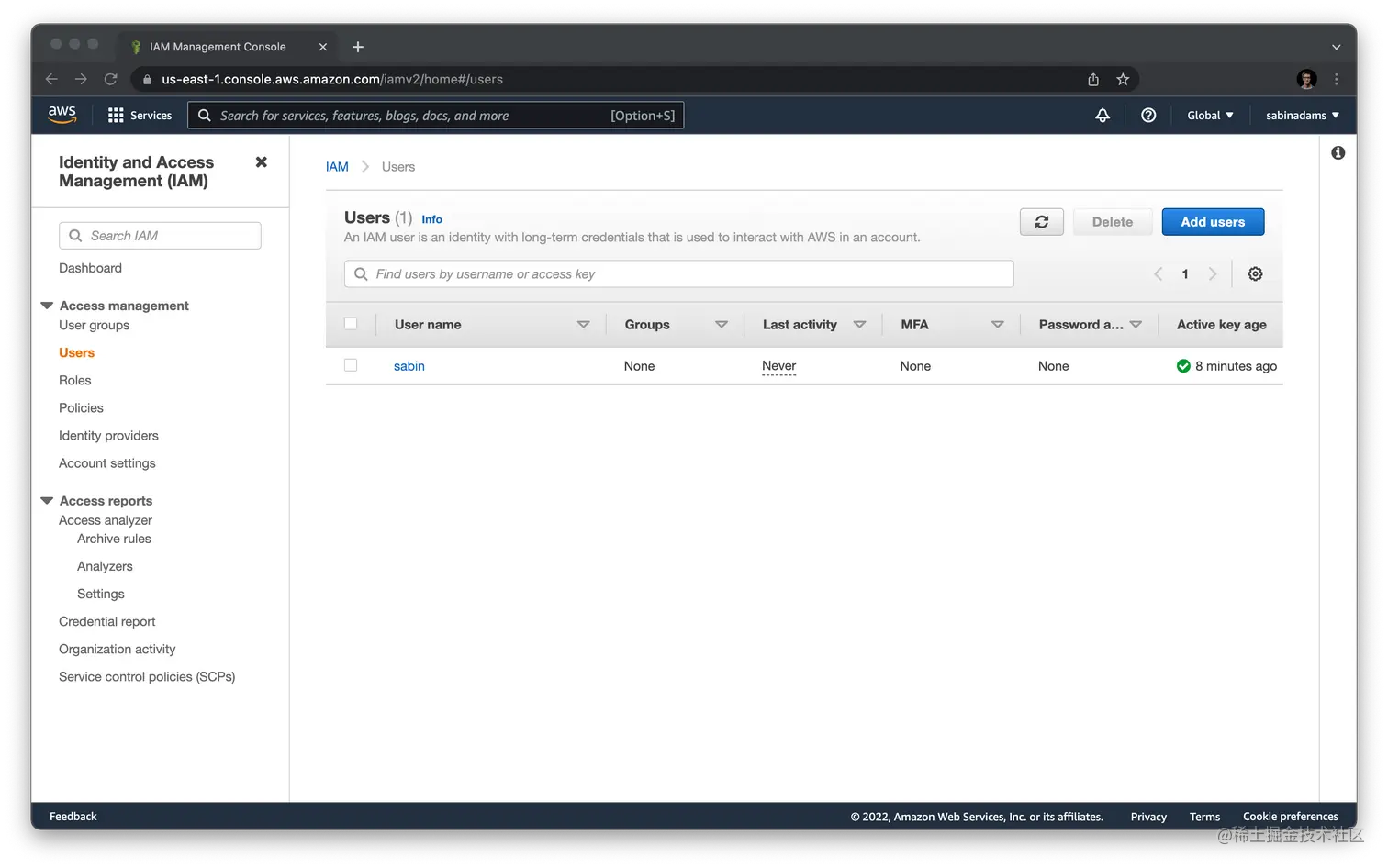Open the sabinadams account menu
The image size is (1388, 868).
(1301, 115)
